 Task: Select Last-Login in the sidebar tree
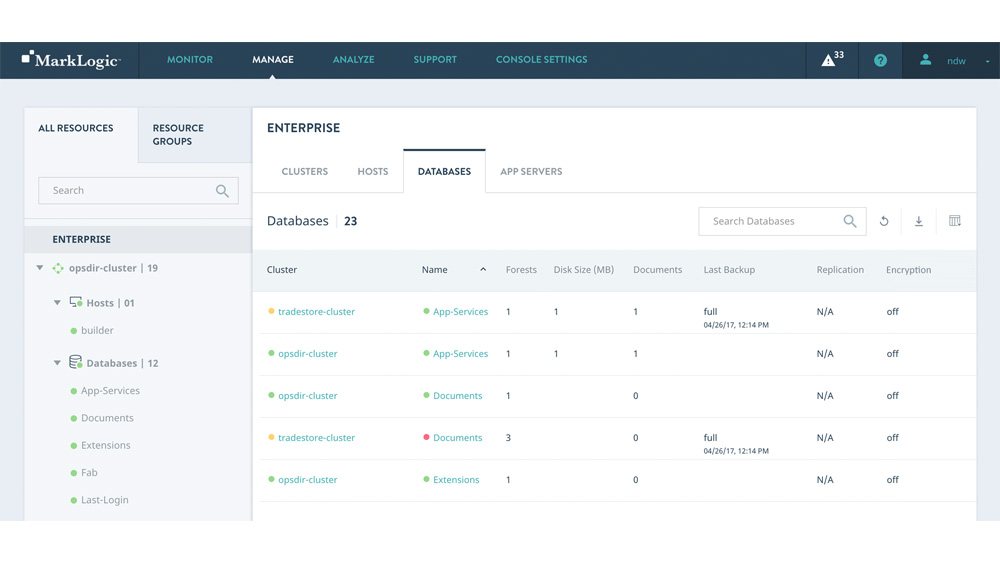click(x=105, y=500)
